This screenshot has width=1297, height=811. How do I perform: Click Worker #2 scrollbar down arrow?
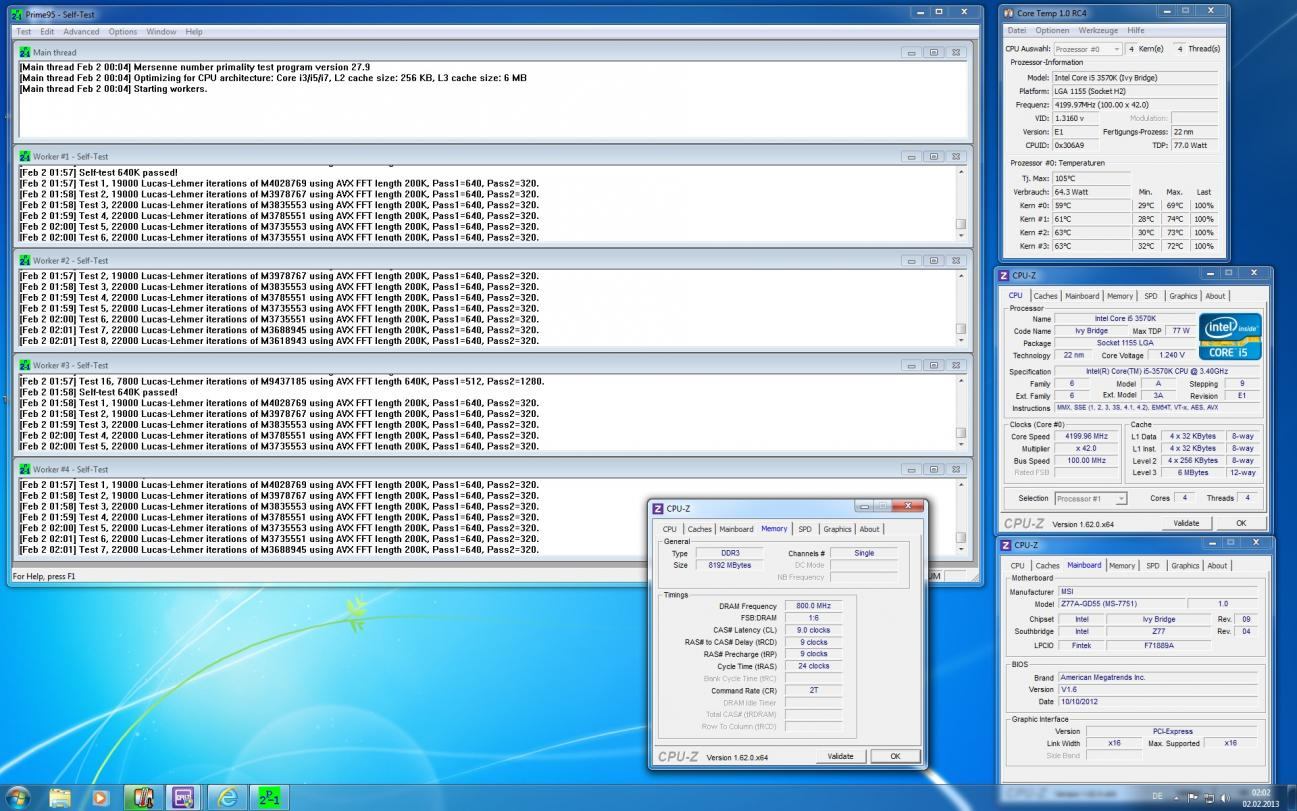click(961, 341)
